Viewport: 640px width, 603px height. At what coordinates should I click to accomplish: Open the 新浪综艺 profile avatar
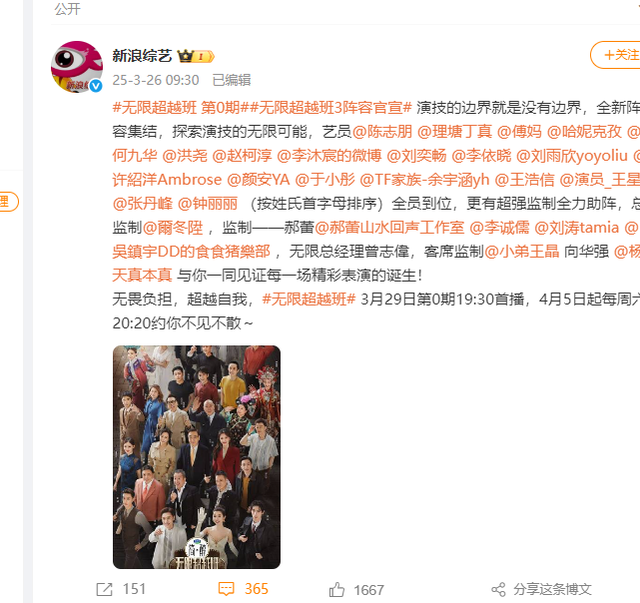tap(77, 67)
